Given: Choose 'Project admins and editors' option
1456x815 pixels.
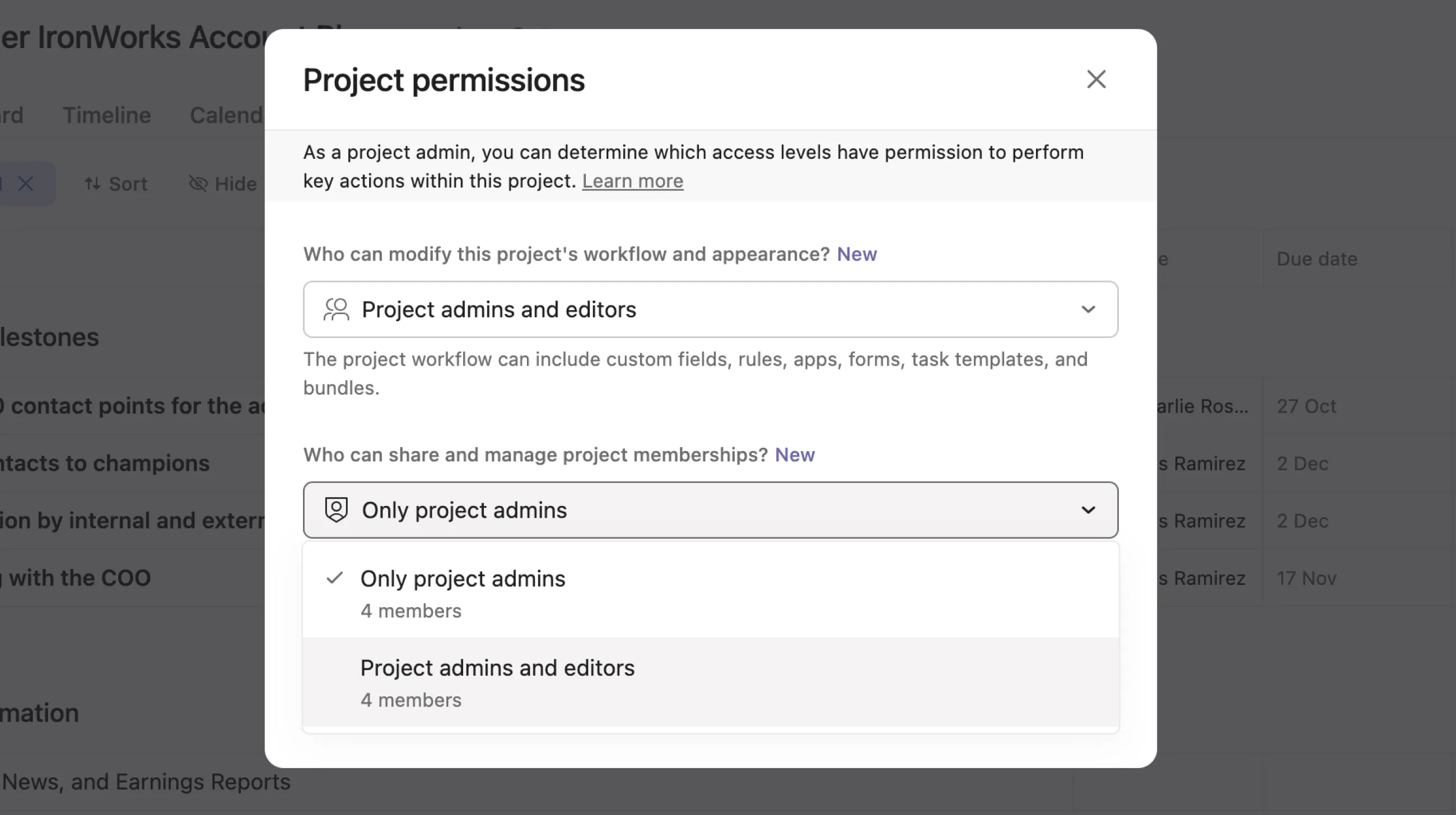Looking at the screenshot, I should click(497, 669).
